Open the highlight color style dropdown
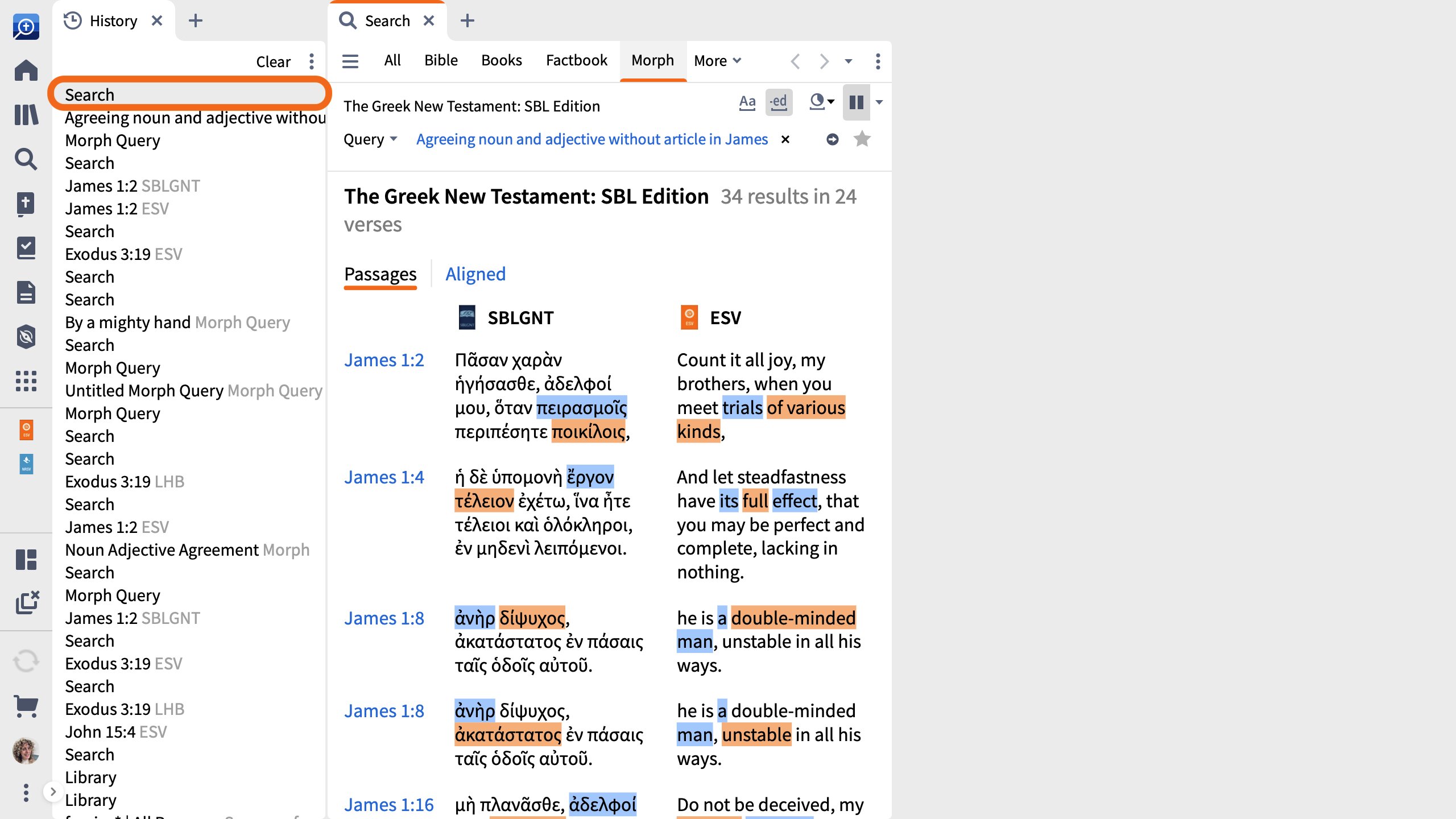Screen dimensions: 1456x819 (822, 102)
